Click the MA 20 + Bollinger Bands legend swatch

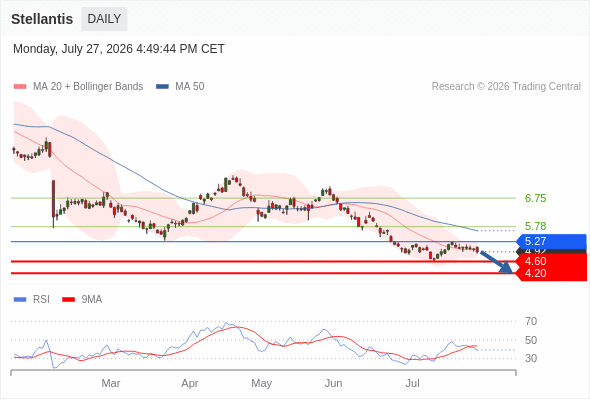point(20,87)
